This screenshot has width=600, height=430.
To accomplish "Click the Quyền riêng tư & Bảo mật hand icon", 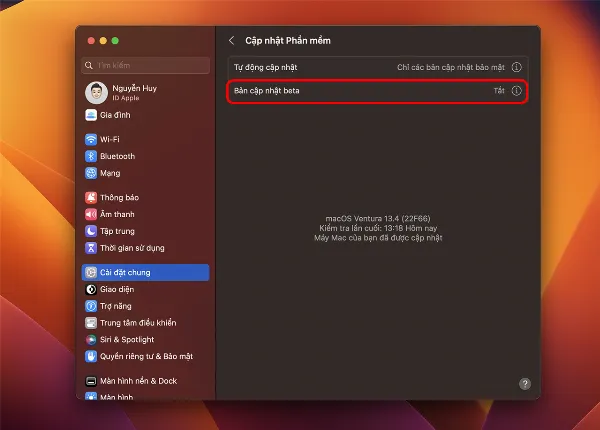I will [91, 357].
